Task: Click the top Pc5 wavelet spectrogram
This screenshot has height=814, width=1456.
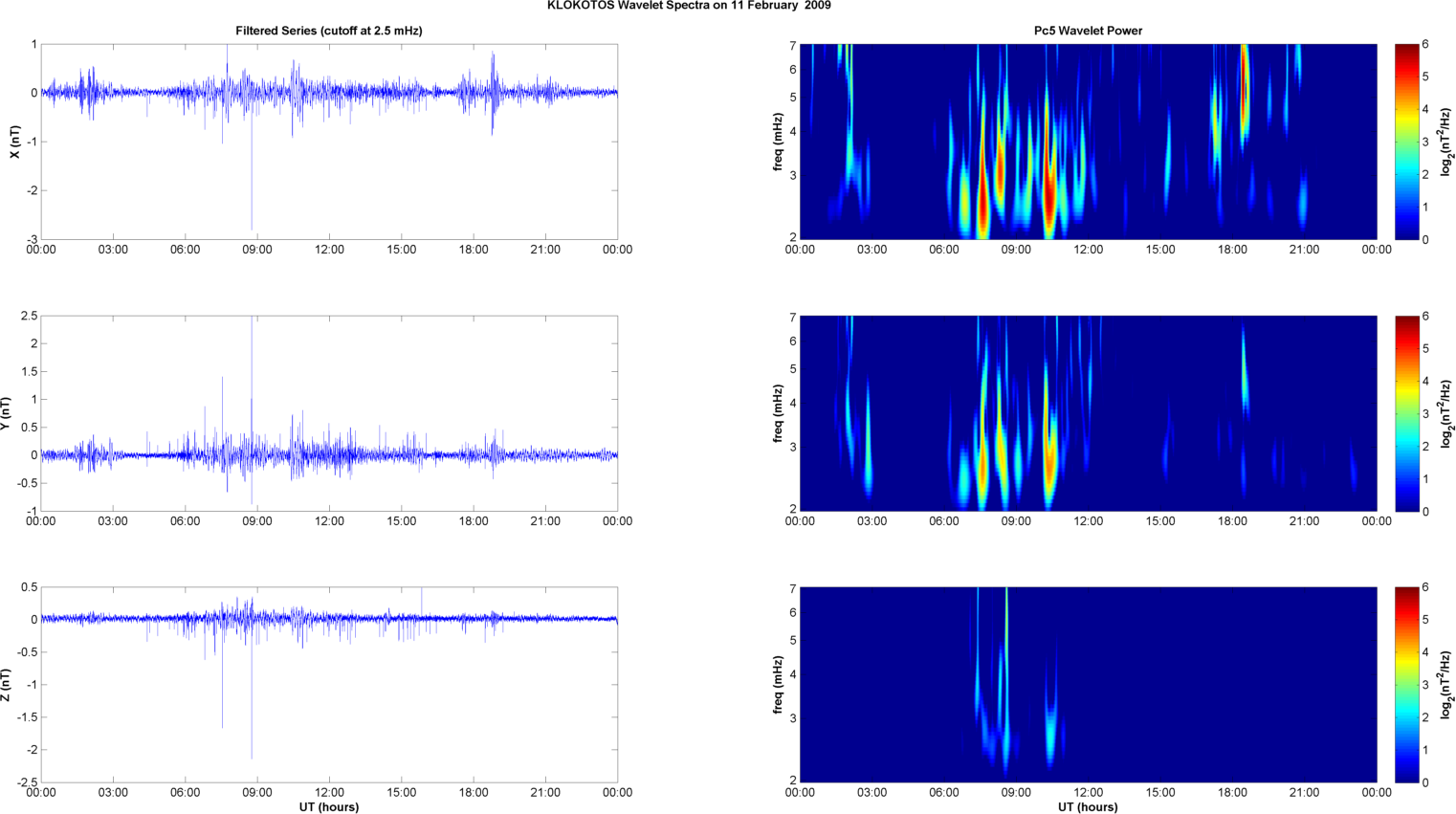Action: 1088,142
